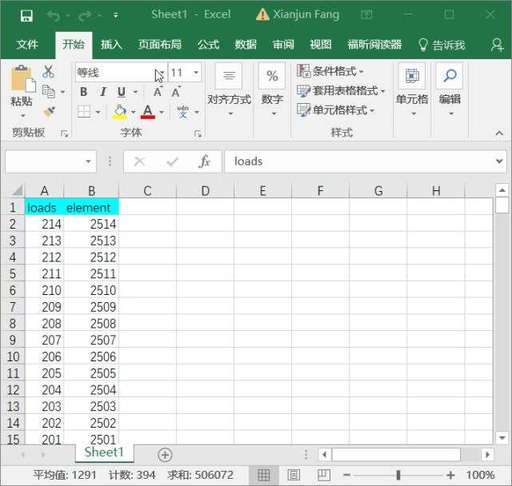Screen dimensions: 512x486
Task: Click inside the formula bar showing loads
Action: [x=360, y=161]
